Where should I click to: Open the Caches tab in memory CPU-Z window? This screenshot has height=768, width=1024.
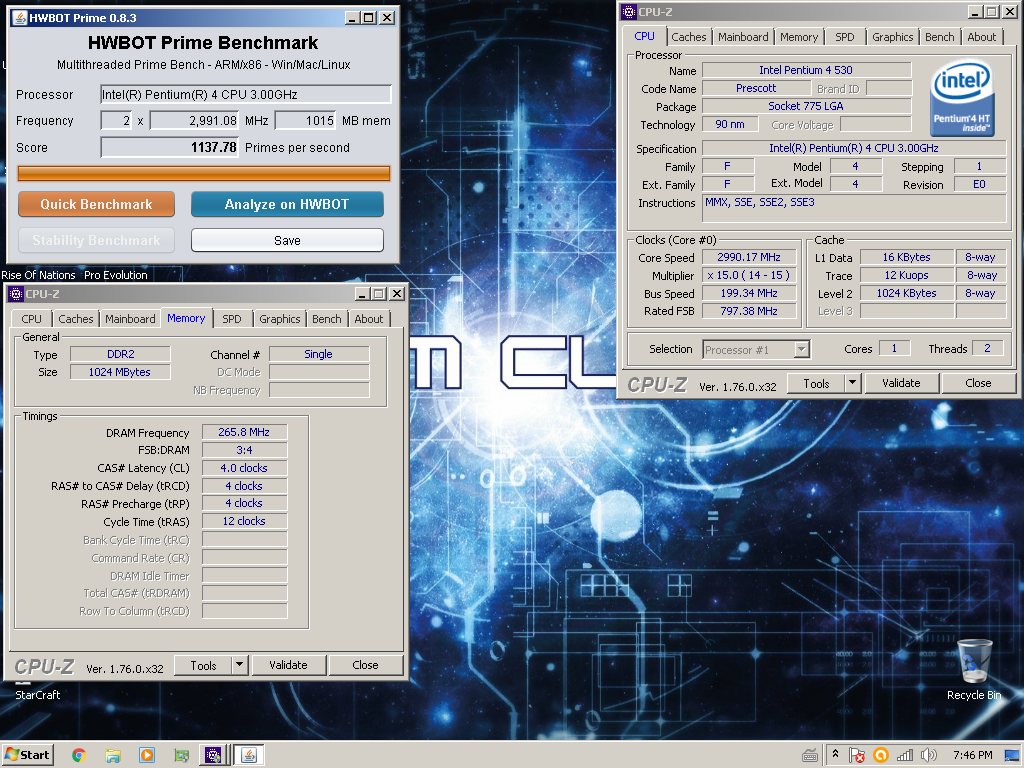click(76, 319)
